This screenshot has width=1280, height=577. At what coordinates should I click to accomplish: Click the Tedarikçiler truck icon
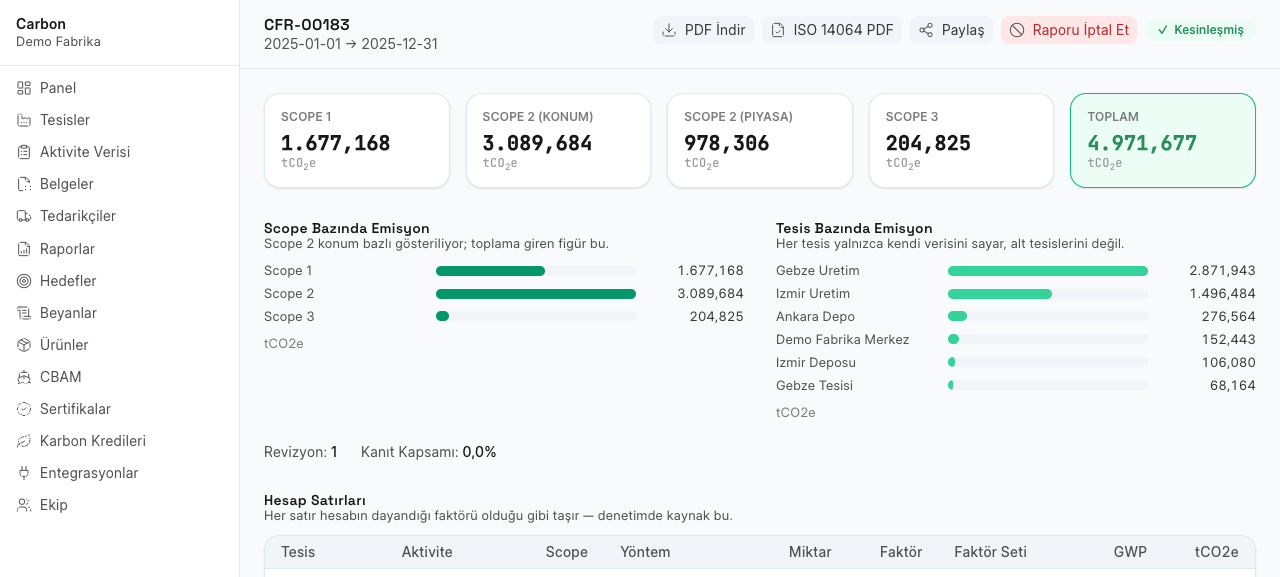pyautogui.click(x=24, y=216)
